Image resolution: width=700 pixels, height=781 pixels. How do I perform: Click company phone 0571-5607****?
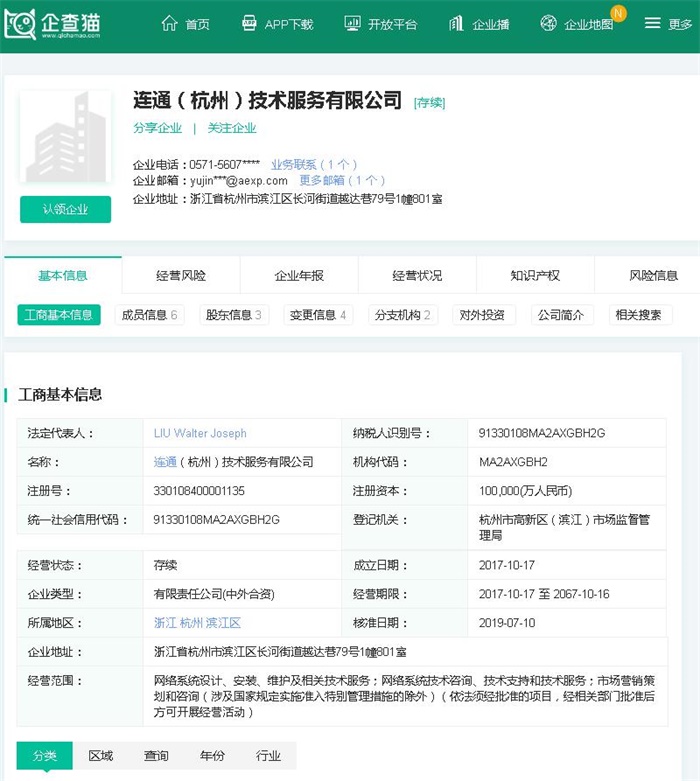pyautogui.click(x=224, y=164)
